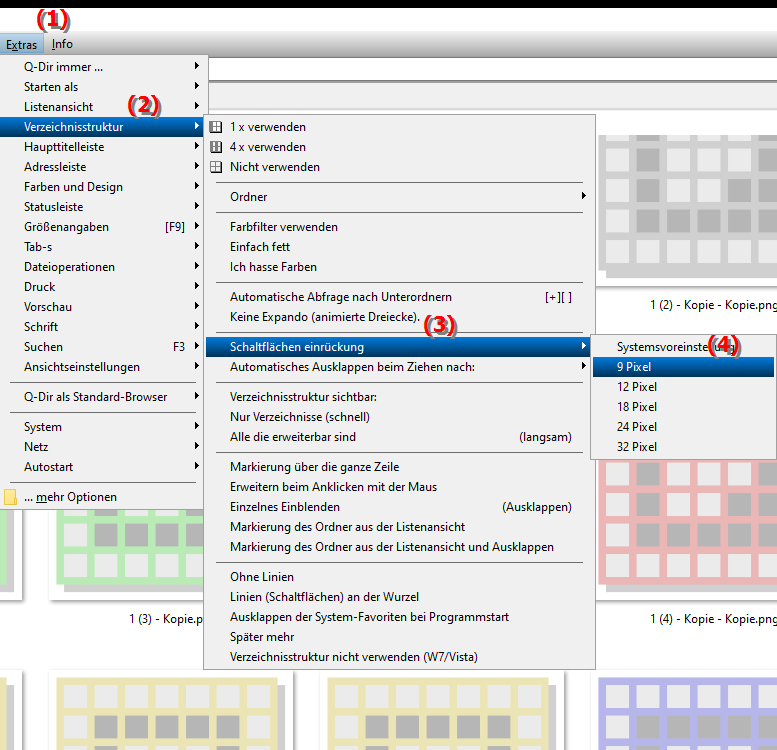
Task: Toggle 'Linien (Schaltflächen) an der Wurzel'
Action: (399, 597)
